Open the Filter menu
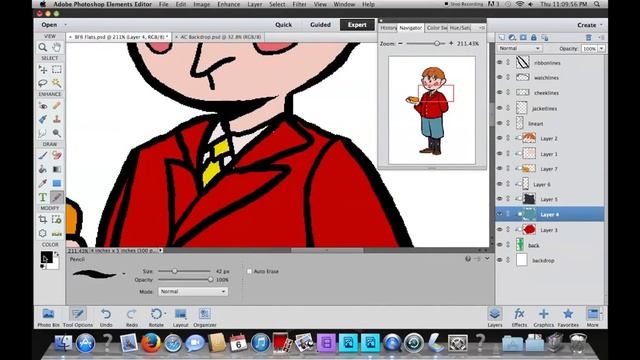 [299, 4]
